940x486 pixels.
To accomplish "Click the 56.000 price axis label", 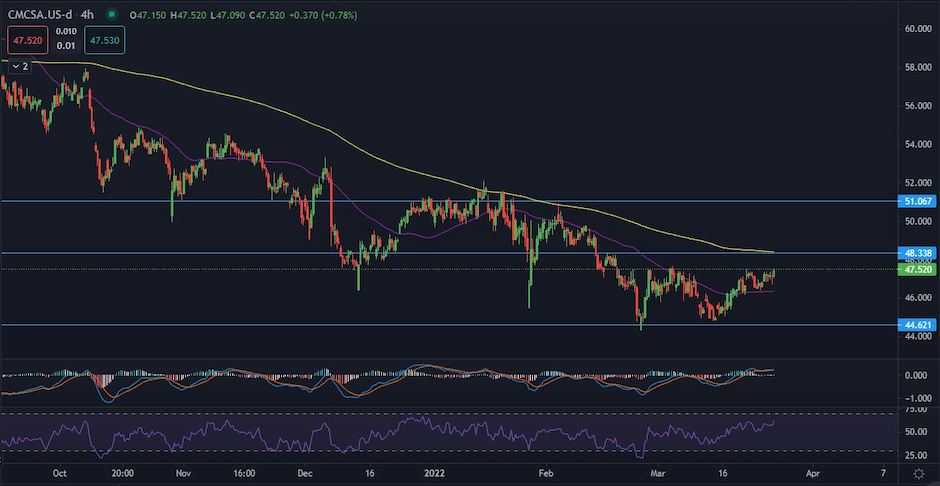I will 919,105.
